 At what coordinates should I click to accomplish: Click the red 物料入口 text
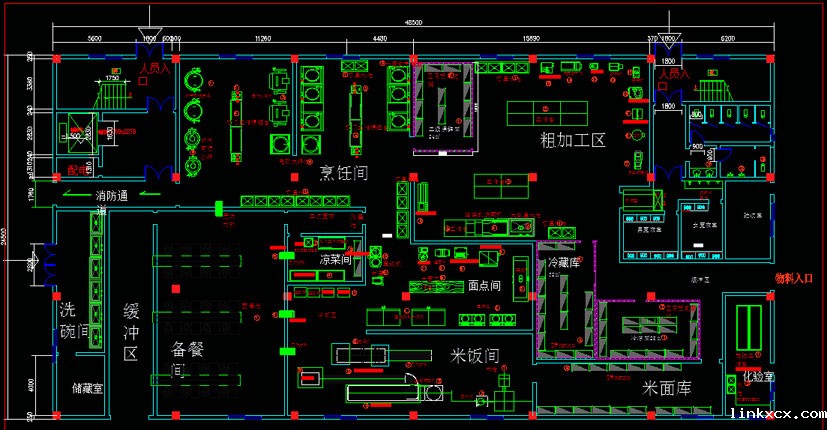pyautogui.click(x=797, y=279)
